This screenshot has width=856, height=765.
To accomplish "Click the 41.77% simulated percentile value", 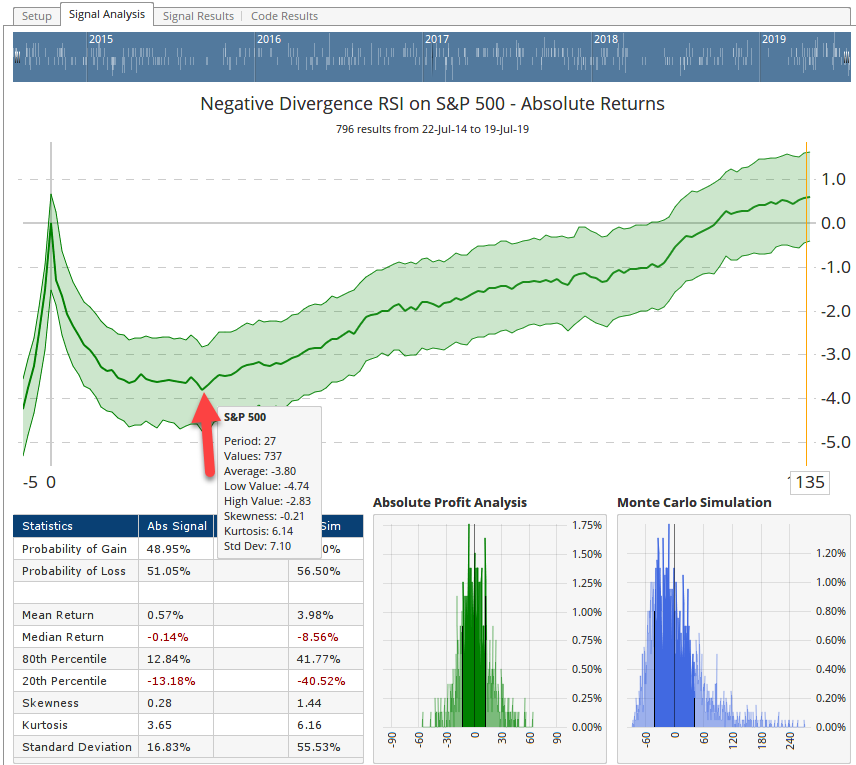I will tap(319, 659).
